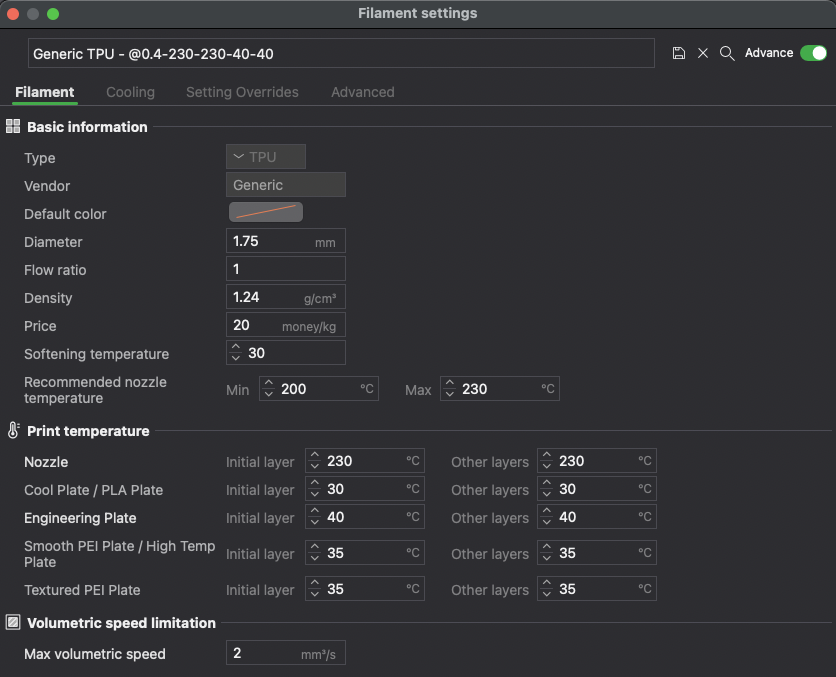Select the Filament tab
The width and height of the screenshot is (836, 677).
[x=45, y=92]
